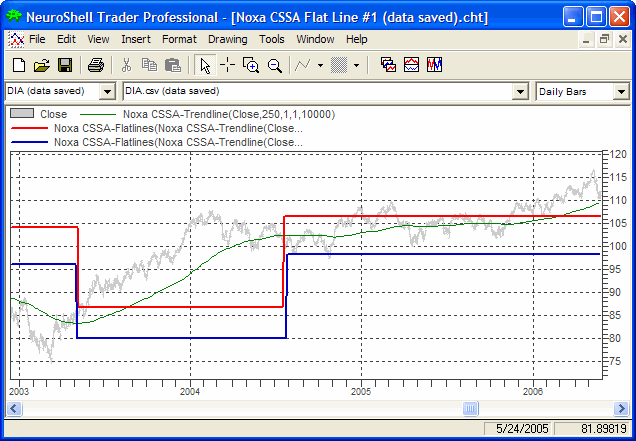
Task: Click the horizontal scrollbar right arrow
Action: pos(621,408)
